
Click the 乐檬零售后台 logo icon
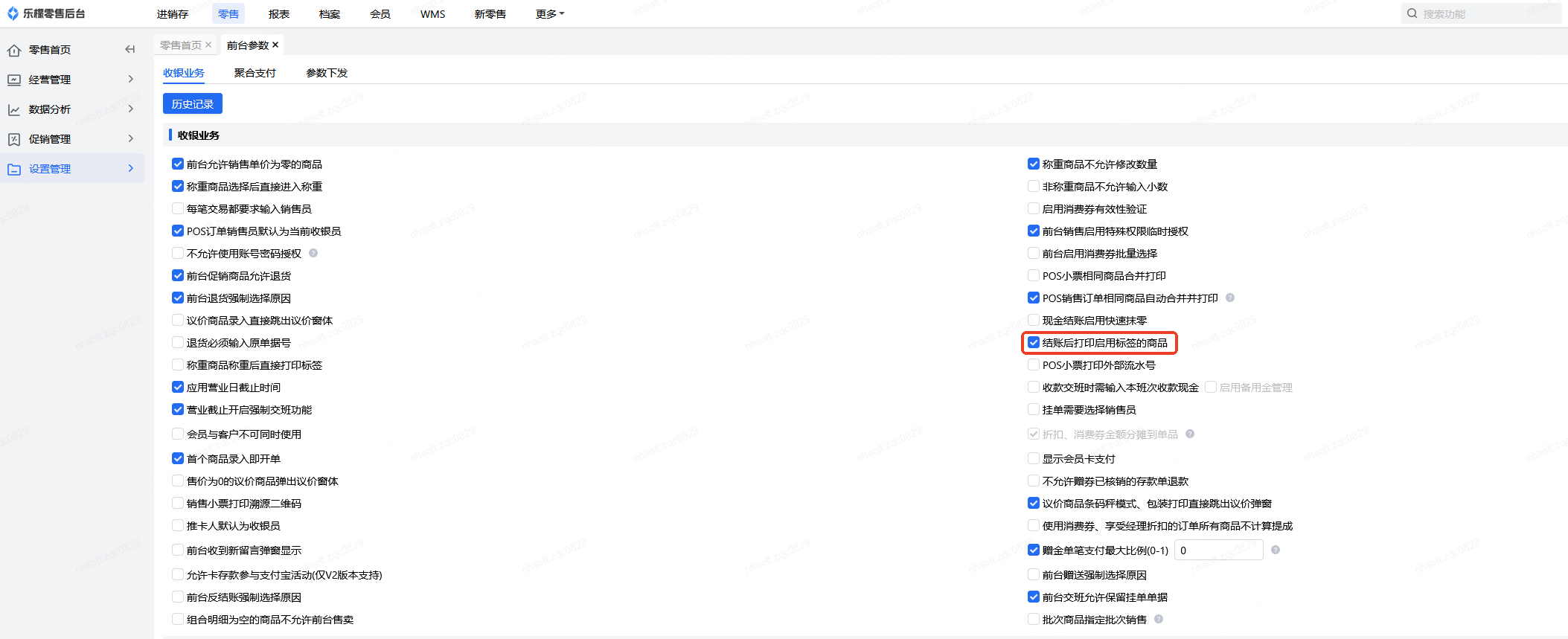pyautogui.click(x=13, y=13)
